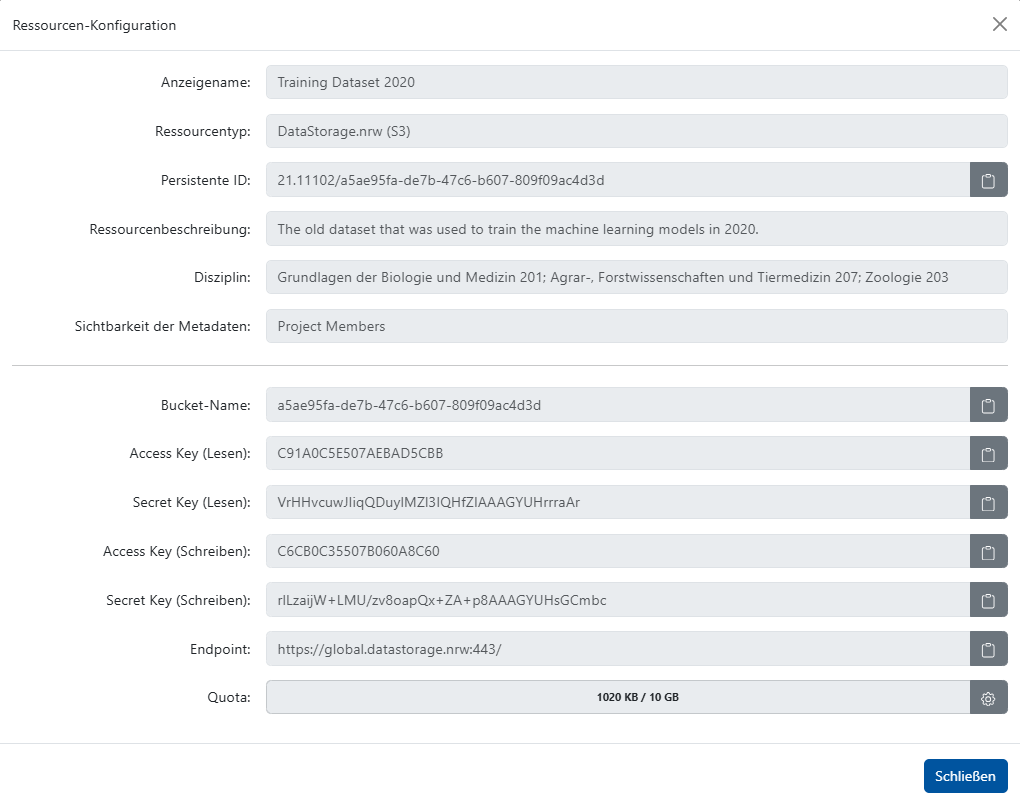Screen dimensions: 1020x804
Task: Click the Endpoint address field
Action: coord(600,649)
